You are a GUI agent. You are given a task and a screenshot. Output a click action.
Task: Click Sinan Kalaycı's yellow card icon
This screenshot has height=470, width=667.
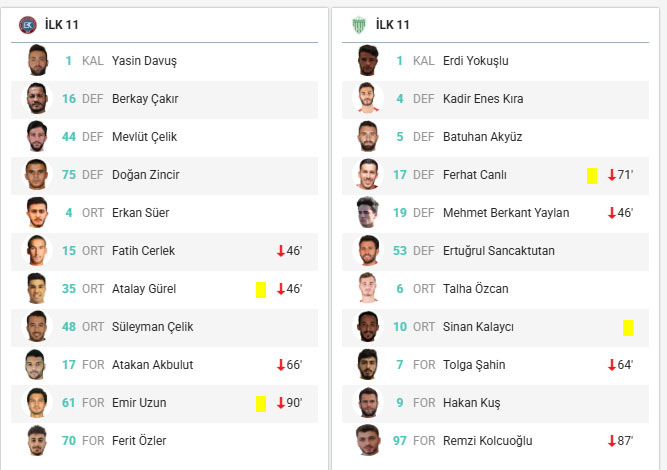(628, 327)
